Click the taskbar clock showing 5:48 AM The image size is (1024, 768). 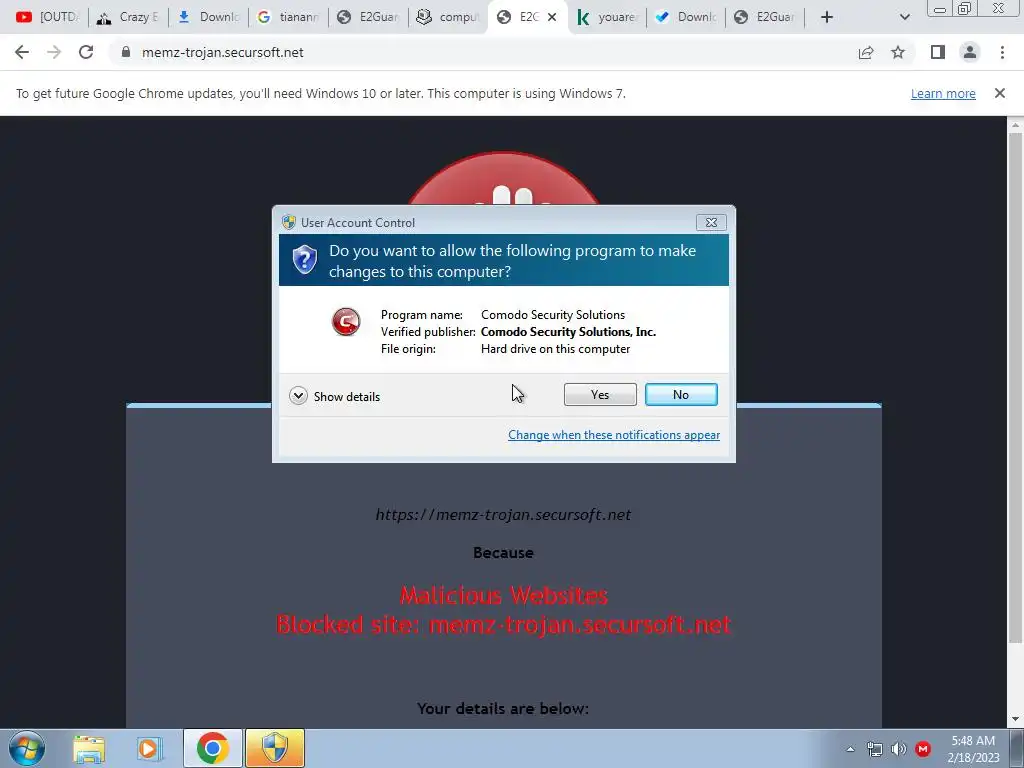973,749
